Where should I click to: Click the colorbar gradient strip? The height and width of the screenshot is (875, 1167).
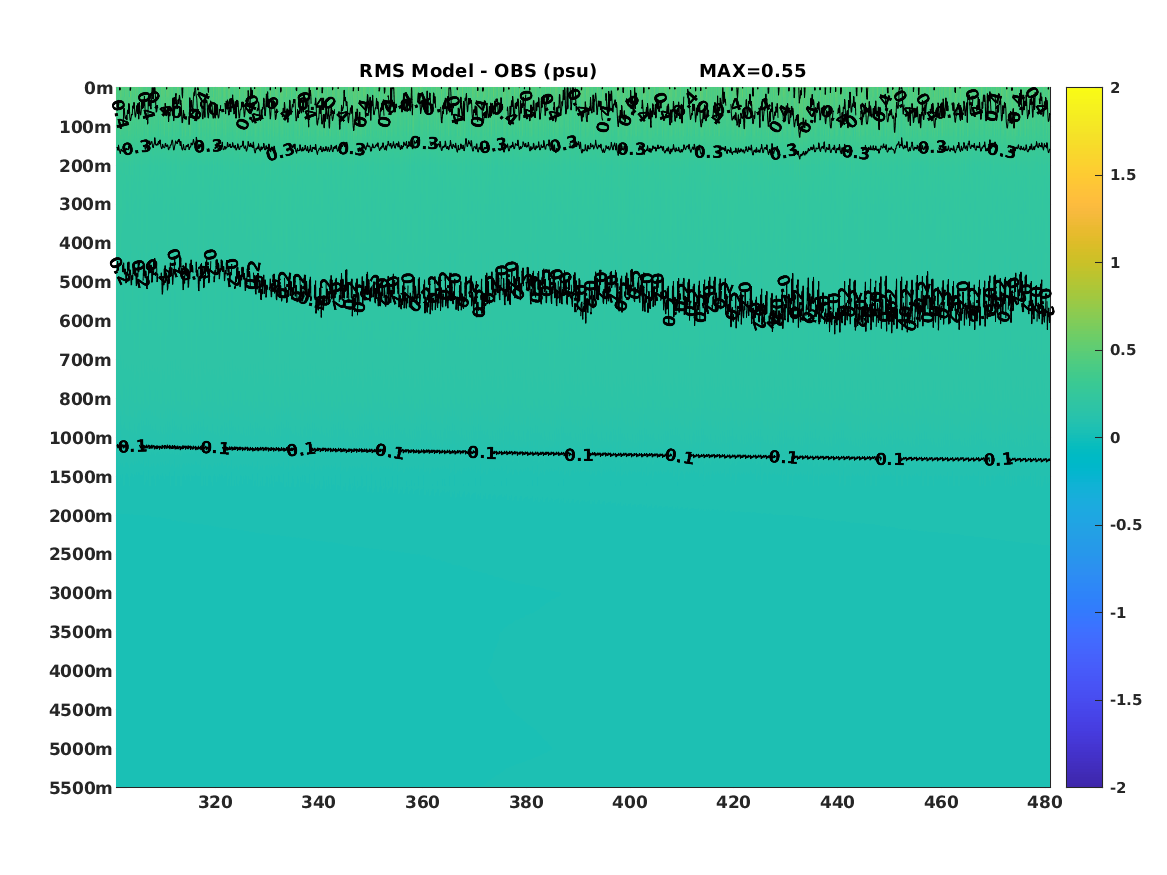click(x=1084, y=438)
